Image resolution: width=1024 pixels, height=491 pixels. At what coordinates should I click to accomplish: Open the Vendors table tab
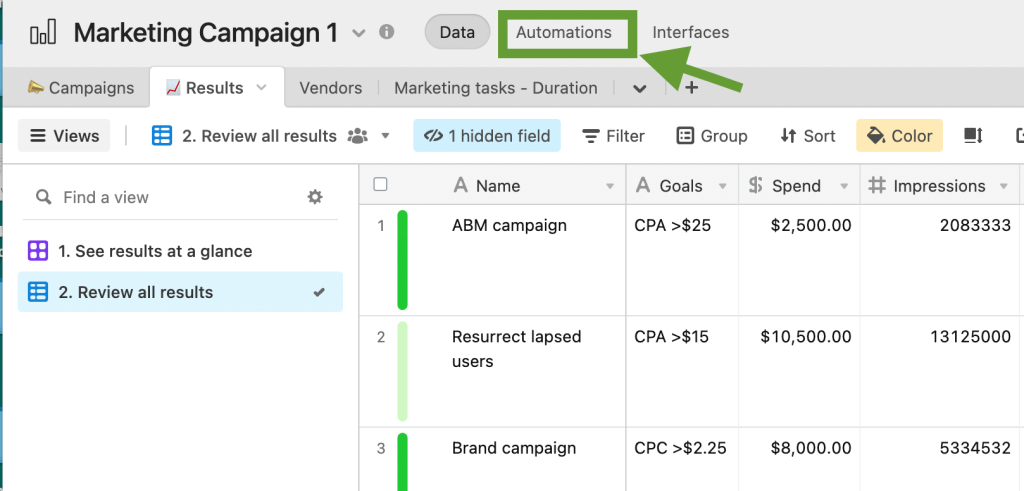(x=330, y=88)
